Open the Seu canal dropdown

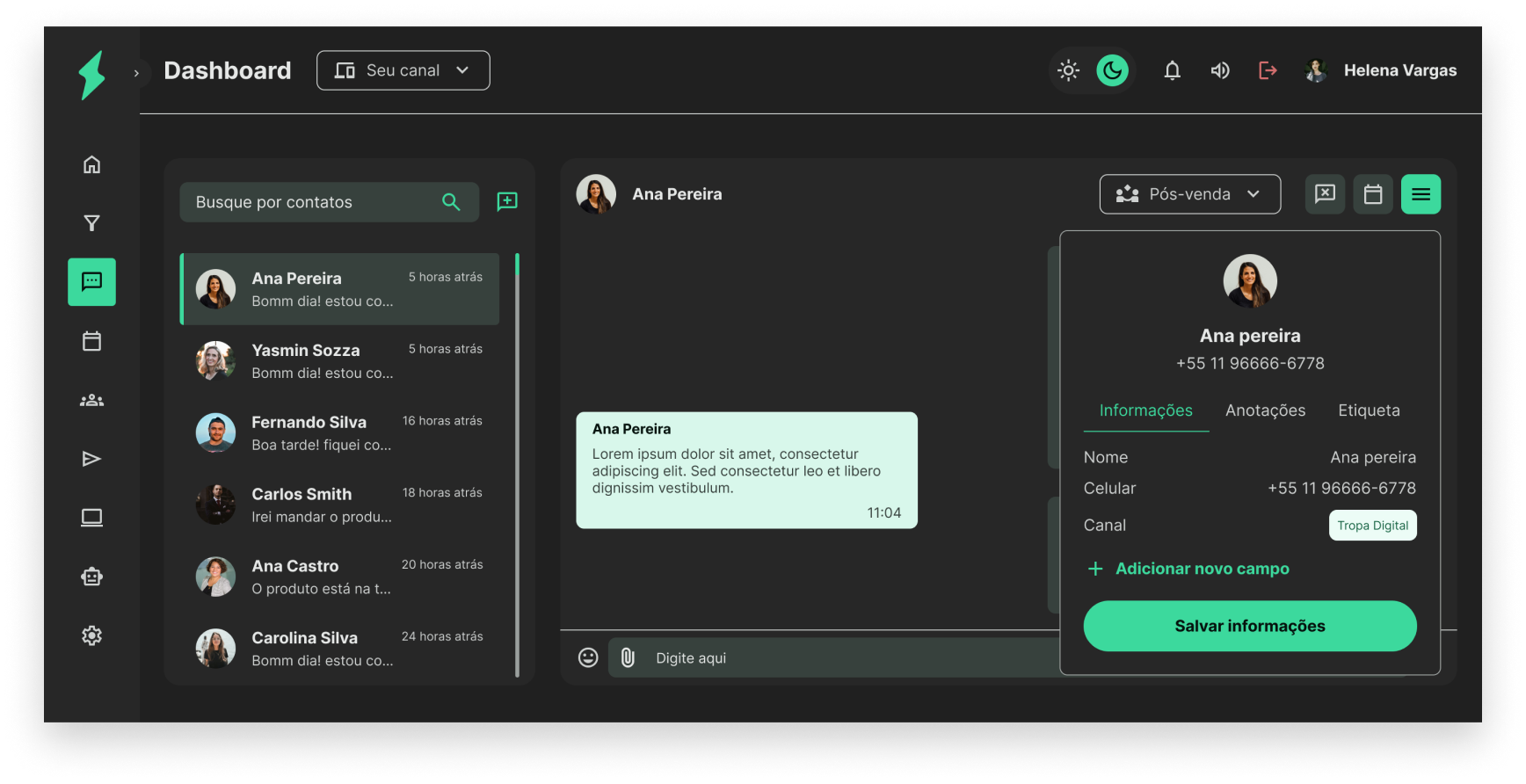pyautogui.click(x=403, y=70)
